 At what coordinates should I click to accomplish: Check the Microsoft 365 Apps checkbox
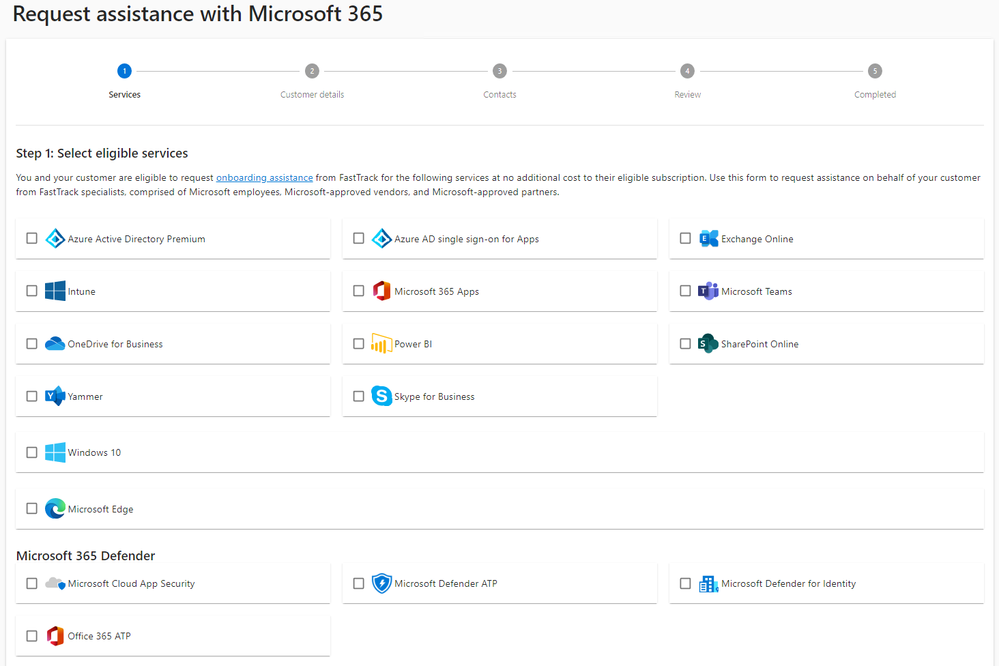(x=359, y=291)
